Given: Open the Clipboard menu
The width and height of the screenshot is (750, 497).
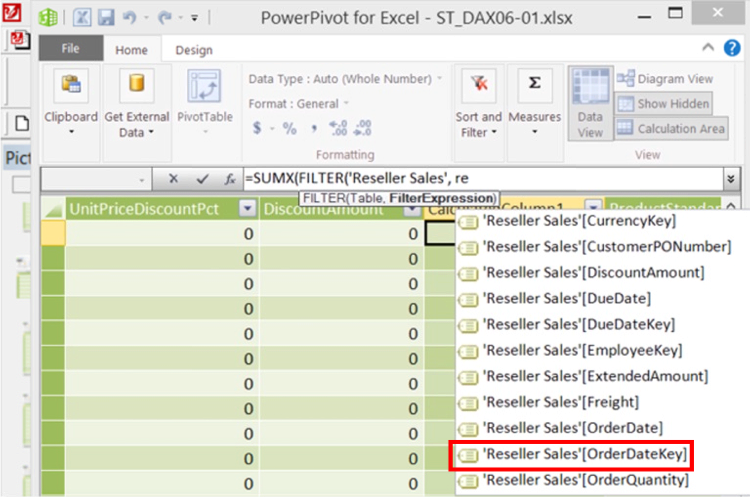Looking at the screenshot, I should 71,103.
